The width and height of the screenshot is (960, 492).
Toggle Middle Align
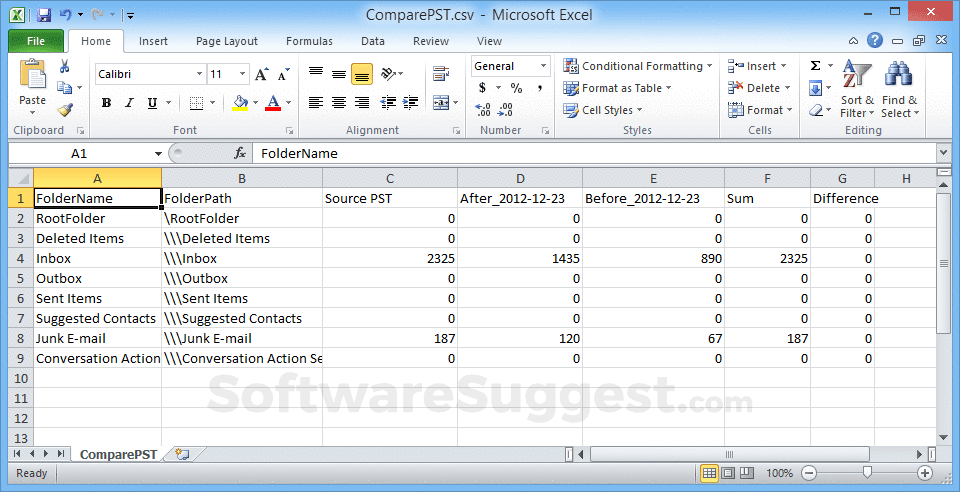pos(339,74)
